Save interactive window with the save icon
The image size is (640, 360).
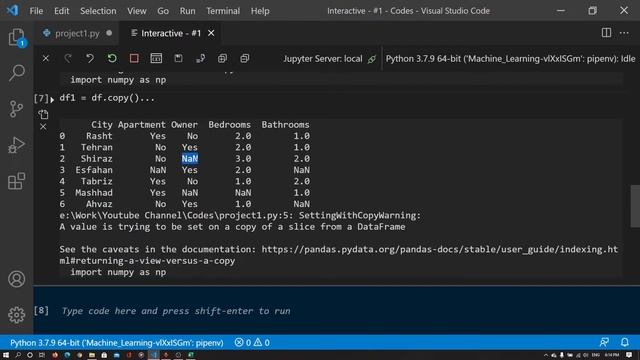coord(178,58)
